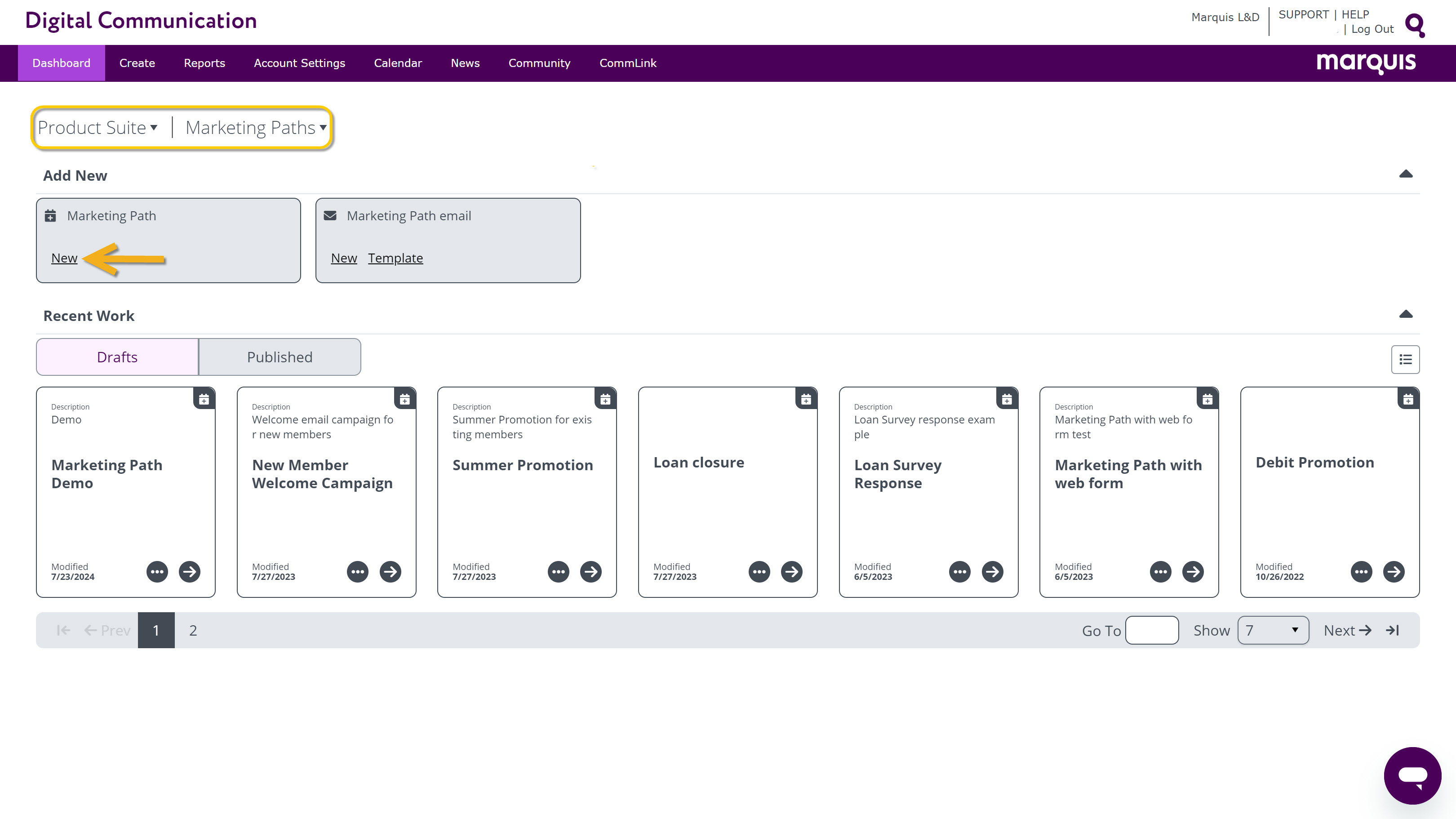
Task: Click calendar icon on New Member Welcome Campaign card
Action: (x=405, y=399)
